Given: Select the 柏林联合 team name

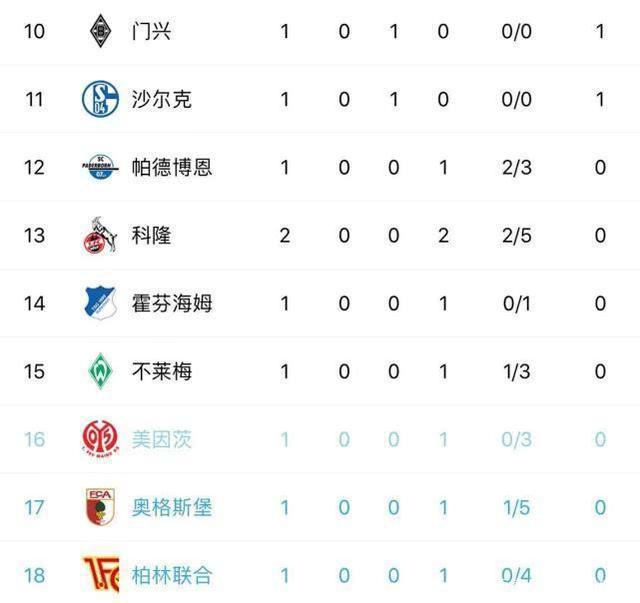Looking at the screenshot, I should [x=171, y=575].
